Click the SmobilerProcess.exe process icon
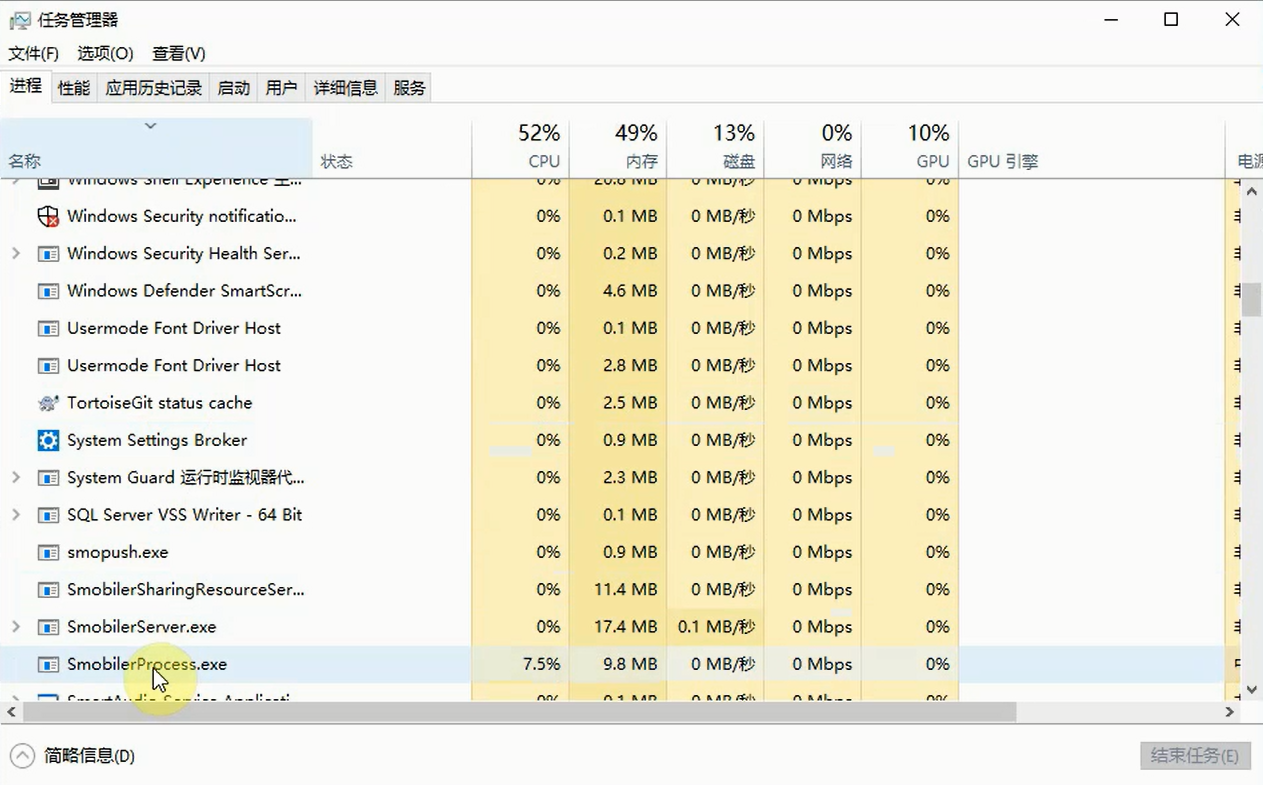This screenshot has width=1263, height=785. 48,664
